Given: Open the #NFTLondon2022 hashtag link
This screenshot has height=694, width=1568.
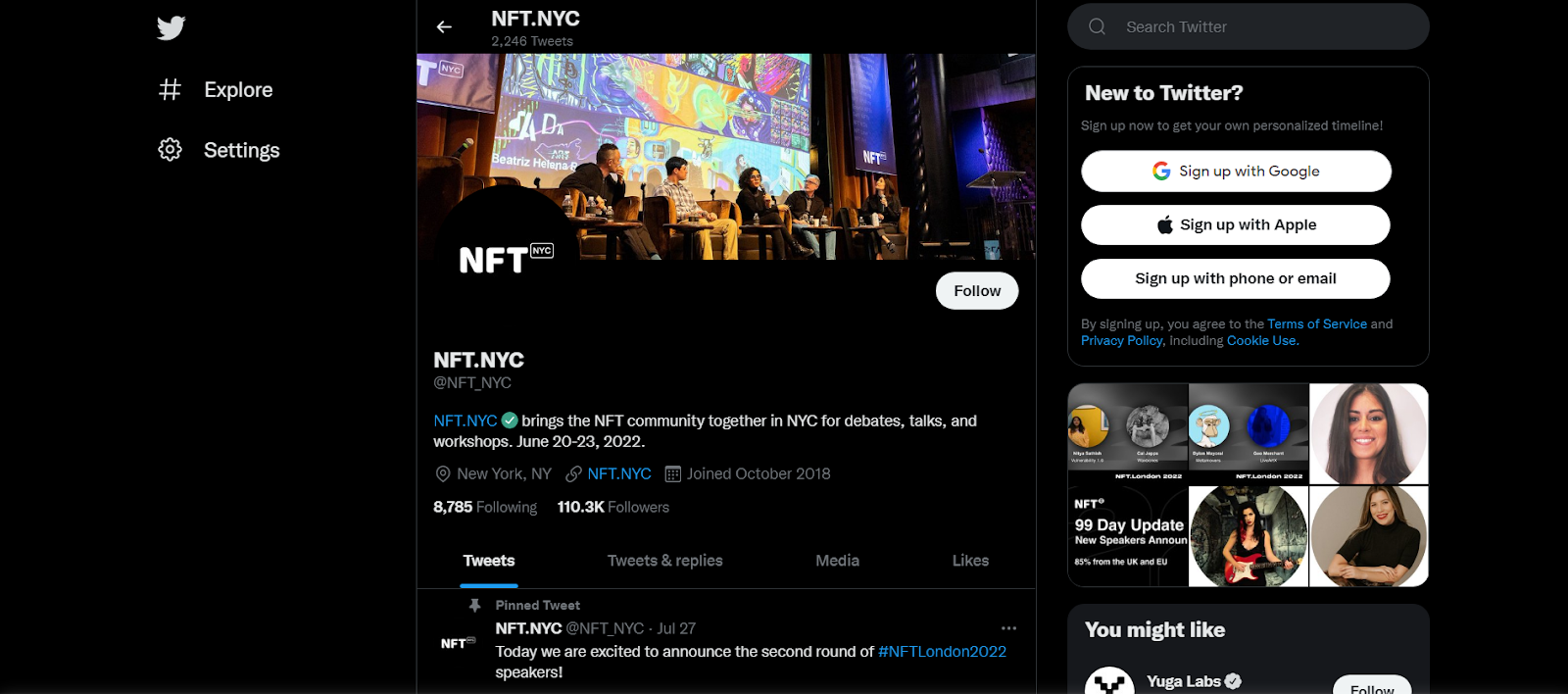Looking at the screenshot, I should click(x=942, y=652).
